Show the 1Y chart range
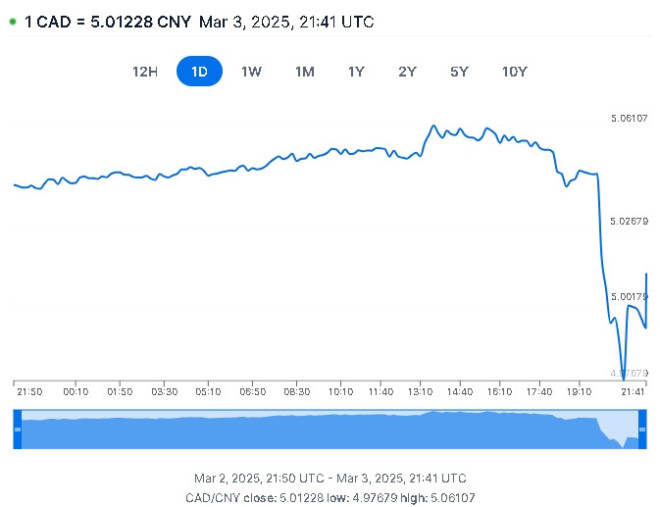This screenshot has width=660, height=507. click(356, 72)
